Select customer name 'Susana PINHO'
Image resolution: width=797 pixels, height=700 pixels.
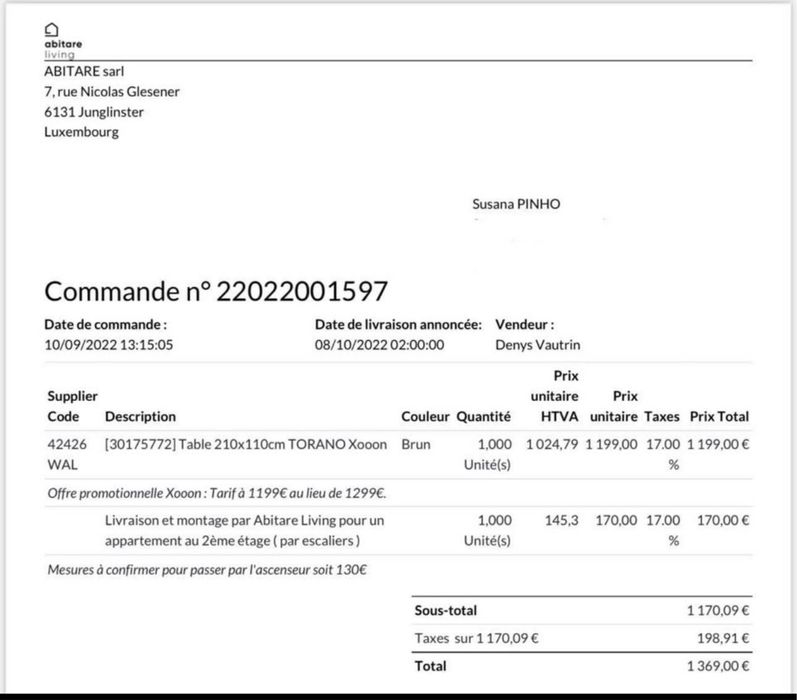[516, 204]
